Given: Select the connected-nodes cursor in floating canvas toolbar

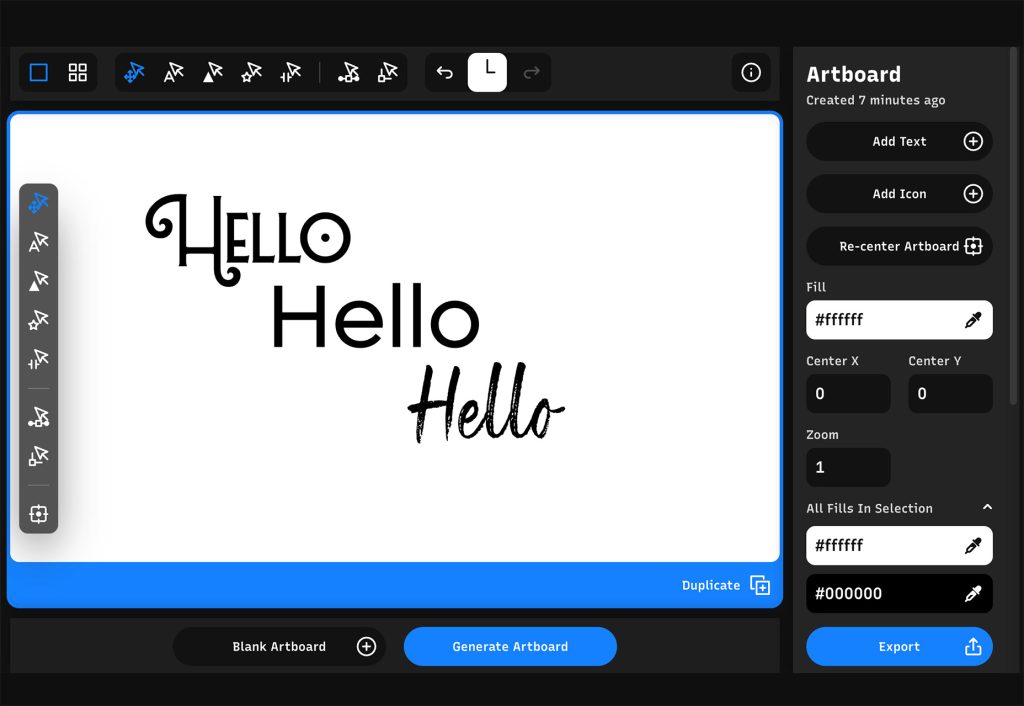Looking at the screenshot, I should [39, 417].
